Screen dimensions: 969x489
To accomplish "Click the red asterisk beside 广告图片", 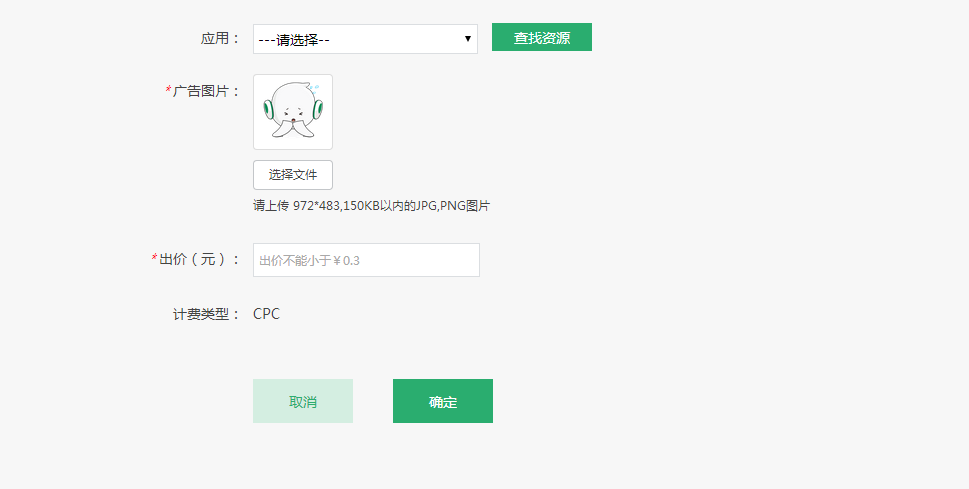I will coord(169,91).
